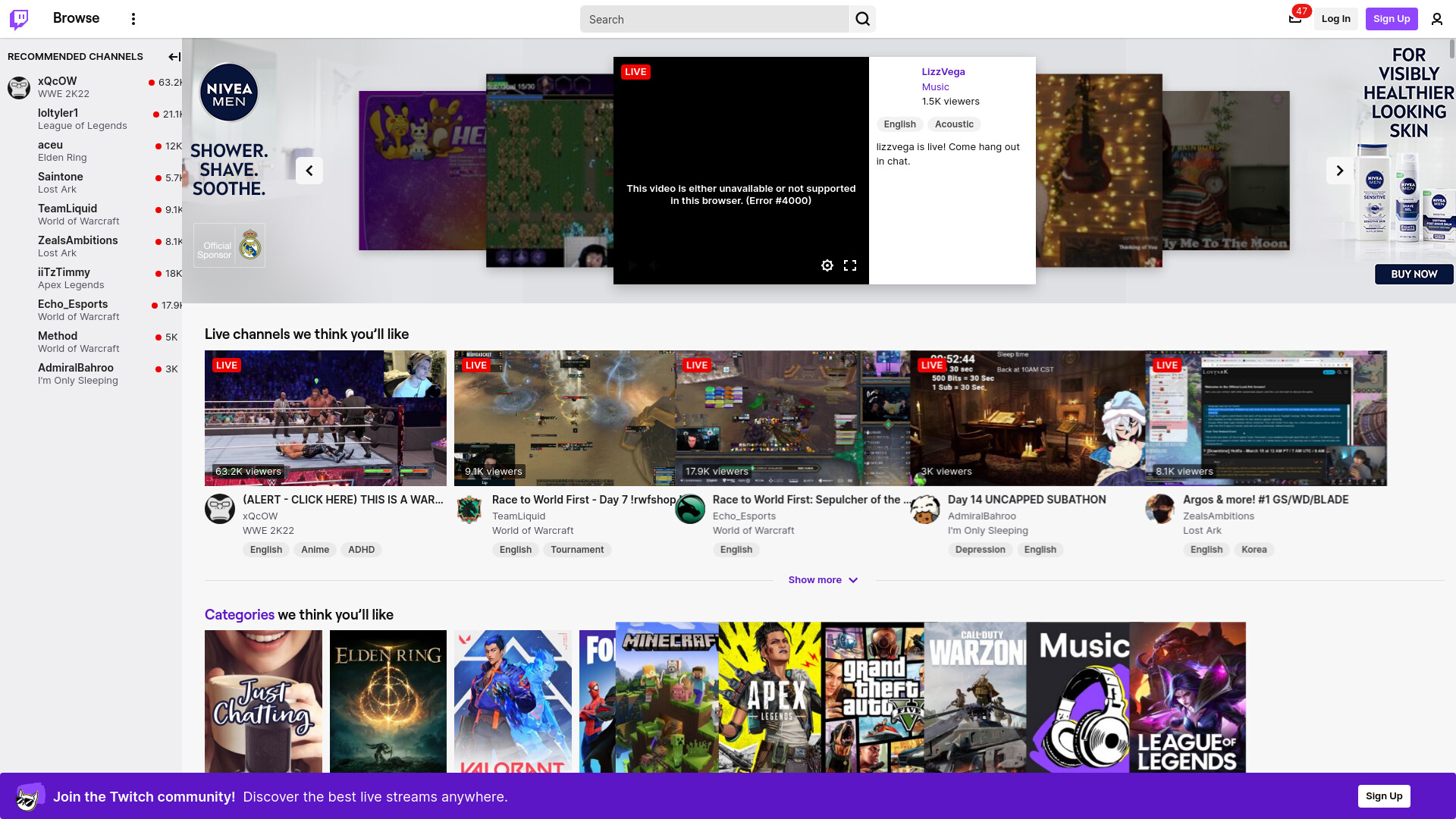
Task: Open Saintone in recommended channels
Action: pos(91,183)
